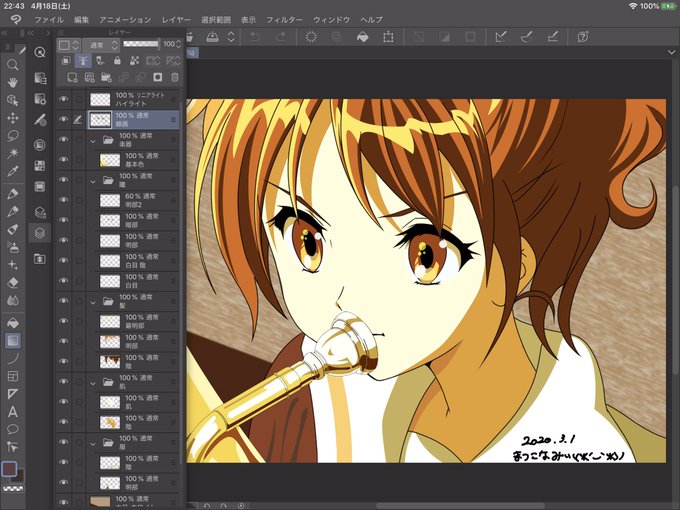Viewport: 680px width, 510px height.
Task: Hide the selected 線画 layer
Action: 64,119
